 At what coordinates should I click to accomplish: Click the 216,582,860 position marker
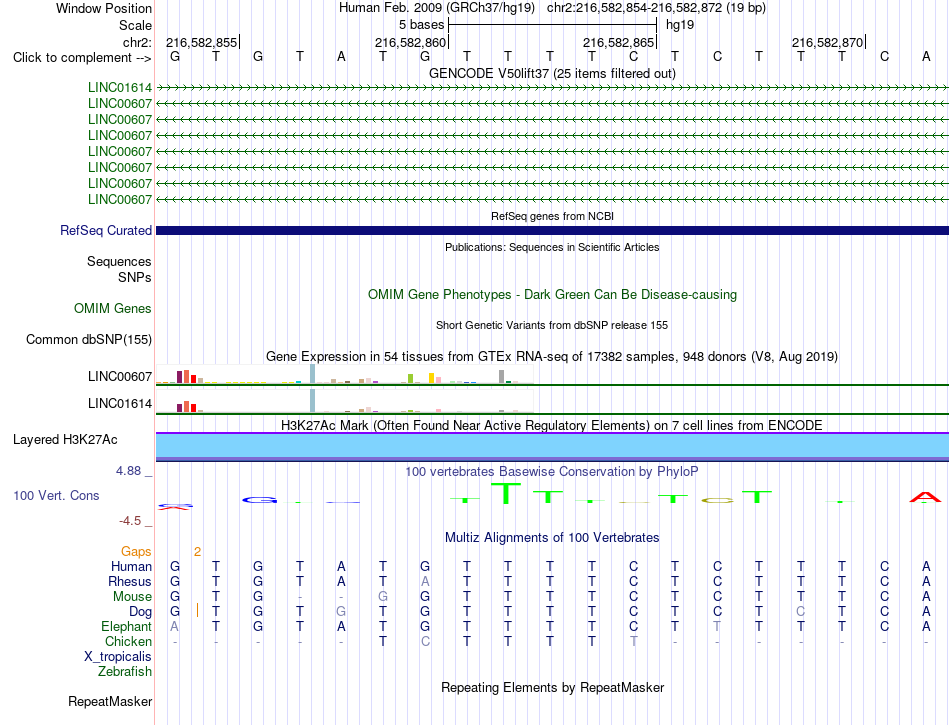pos(410,42)
